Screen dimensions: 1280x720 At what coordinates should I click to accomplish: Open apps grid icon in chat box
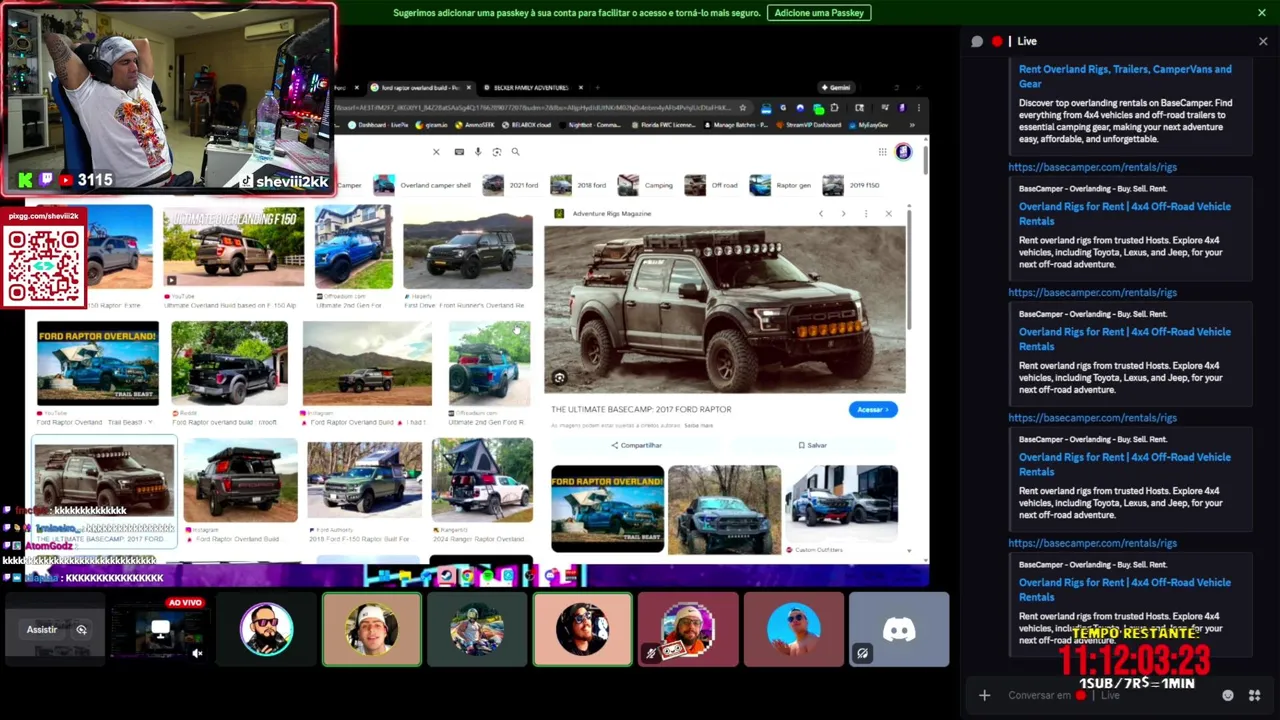pos(1254,695)
